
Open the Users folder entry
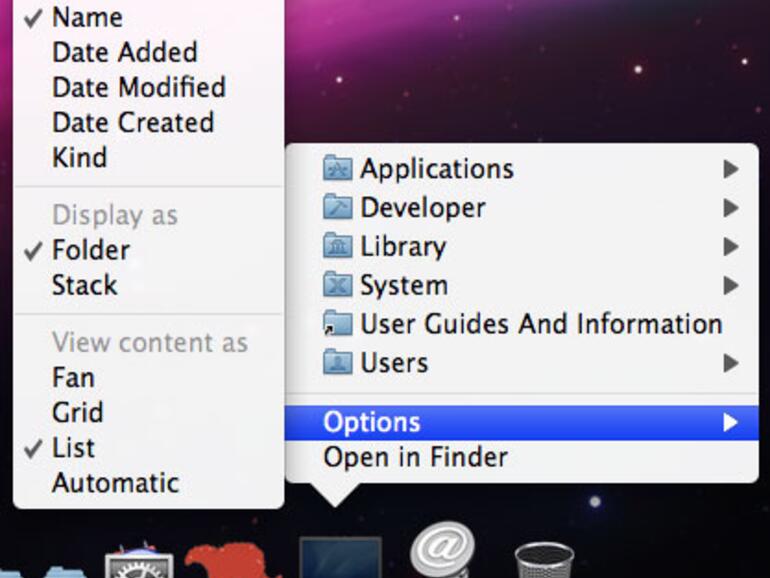[522, 363]
